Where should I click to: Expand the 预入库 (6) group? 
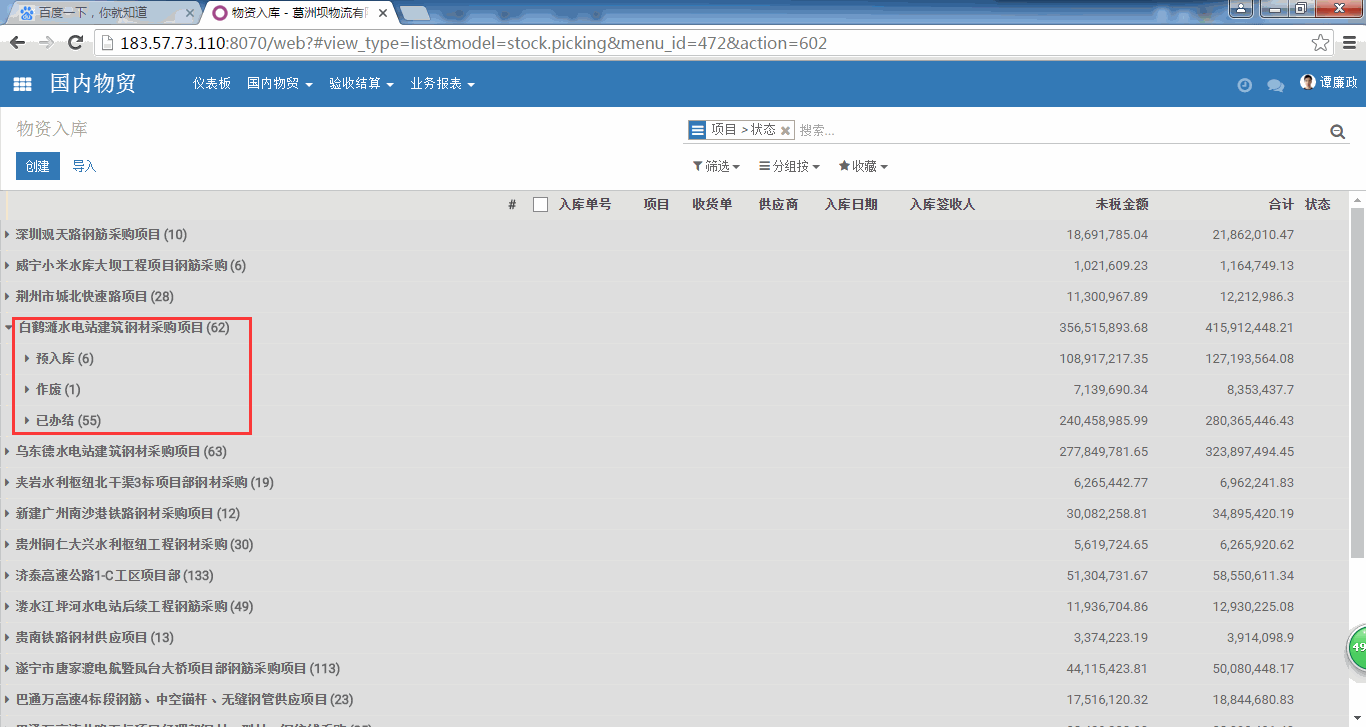(x=64, y=358)
